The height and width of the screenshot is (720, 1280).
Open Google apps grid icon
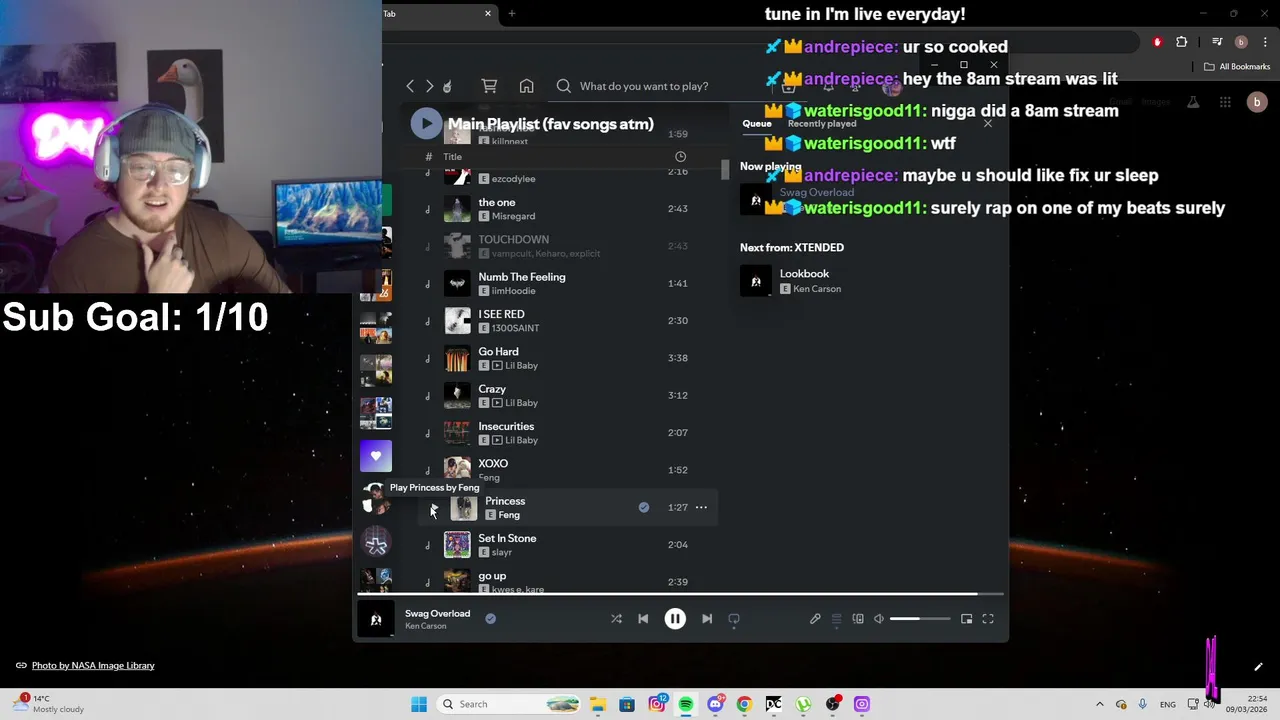coord(1225,102)
